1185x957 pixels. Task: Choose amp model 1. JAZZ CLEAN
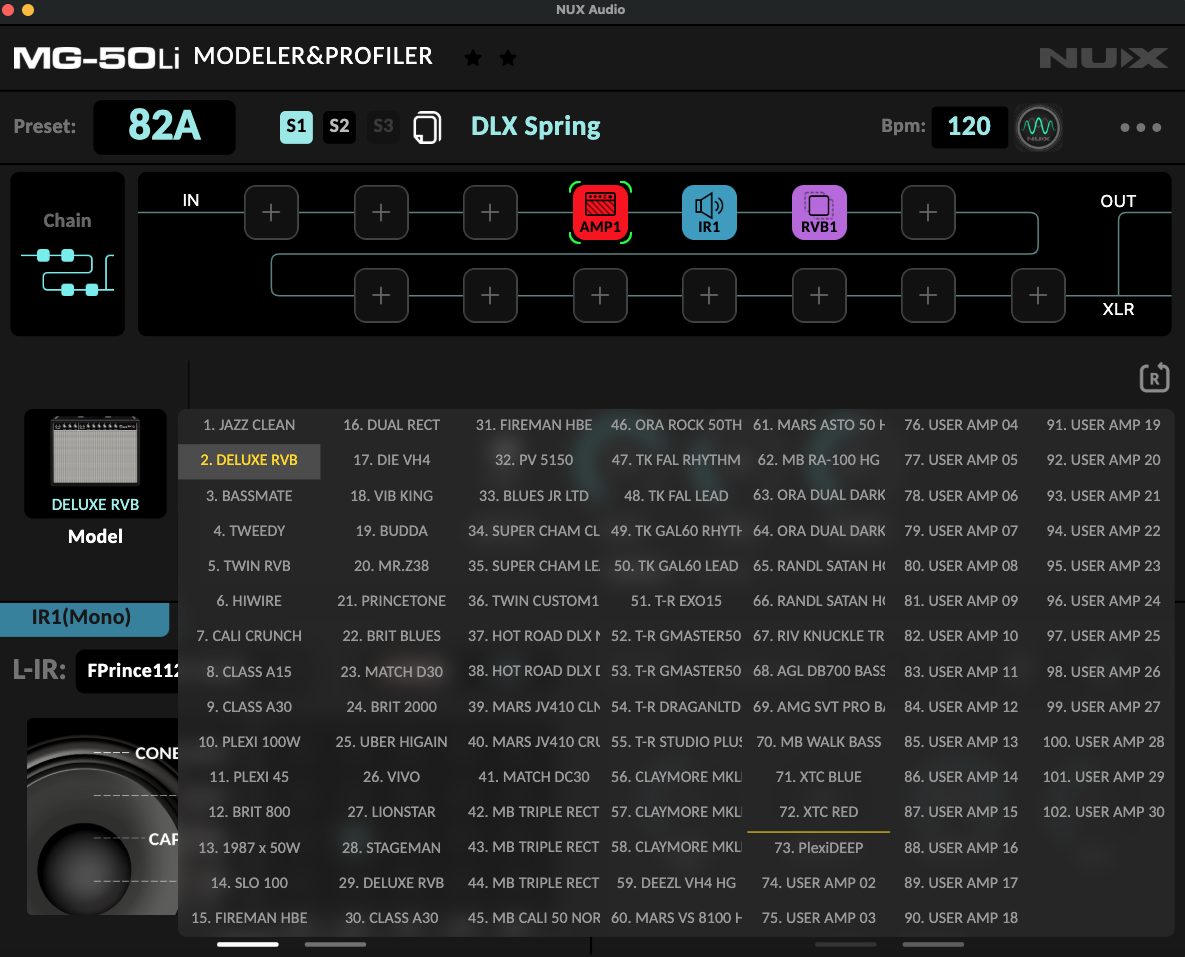(249, 425)
